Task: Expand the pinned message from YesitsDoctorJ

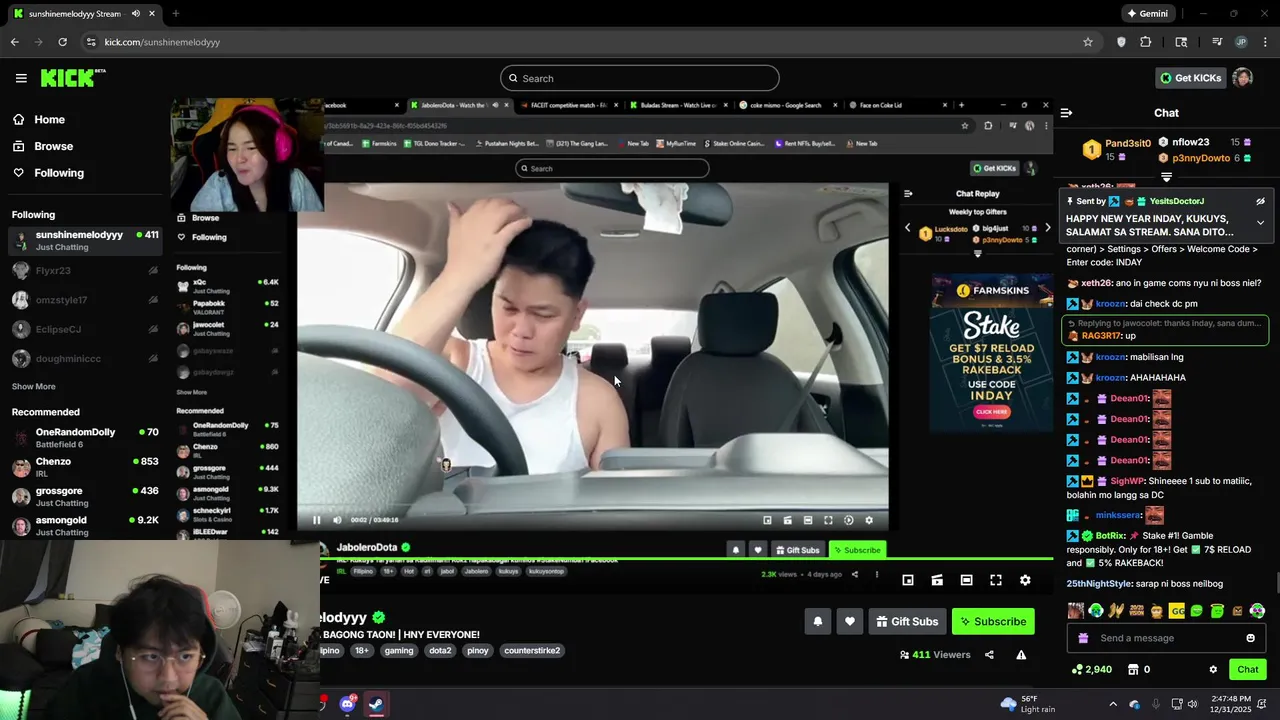Action: [1260, 222]
